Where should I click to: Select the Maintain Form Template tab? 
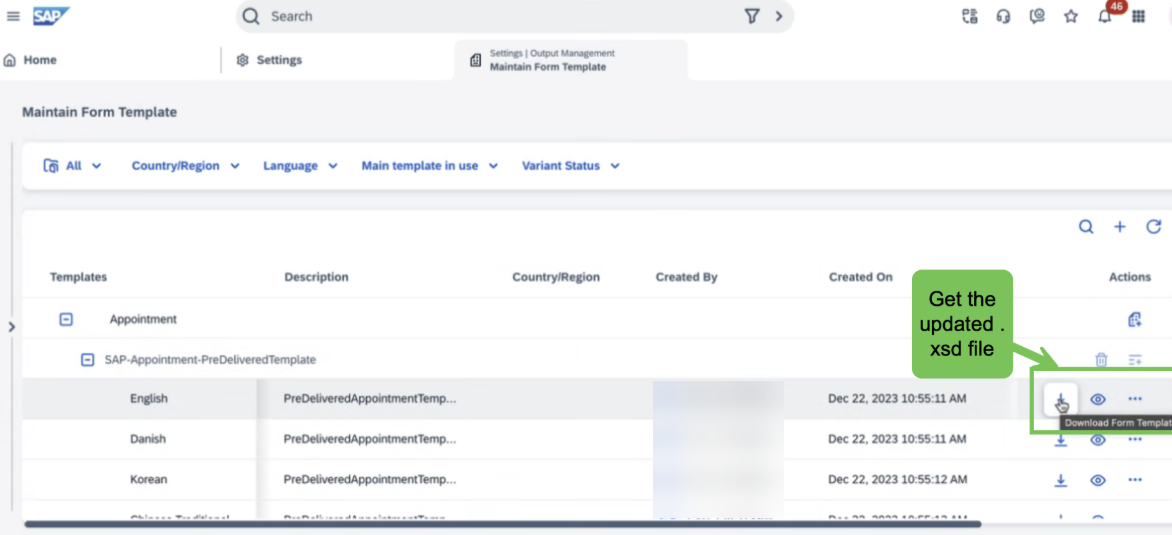point(571,60)
